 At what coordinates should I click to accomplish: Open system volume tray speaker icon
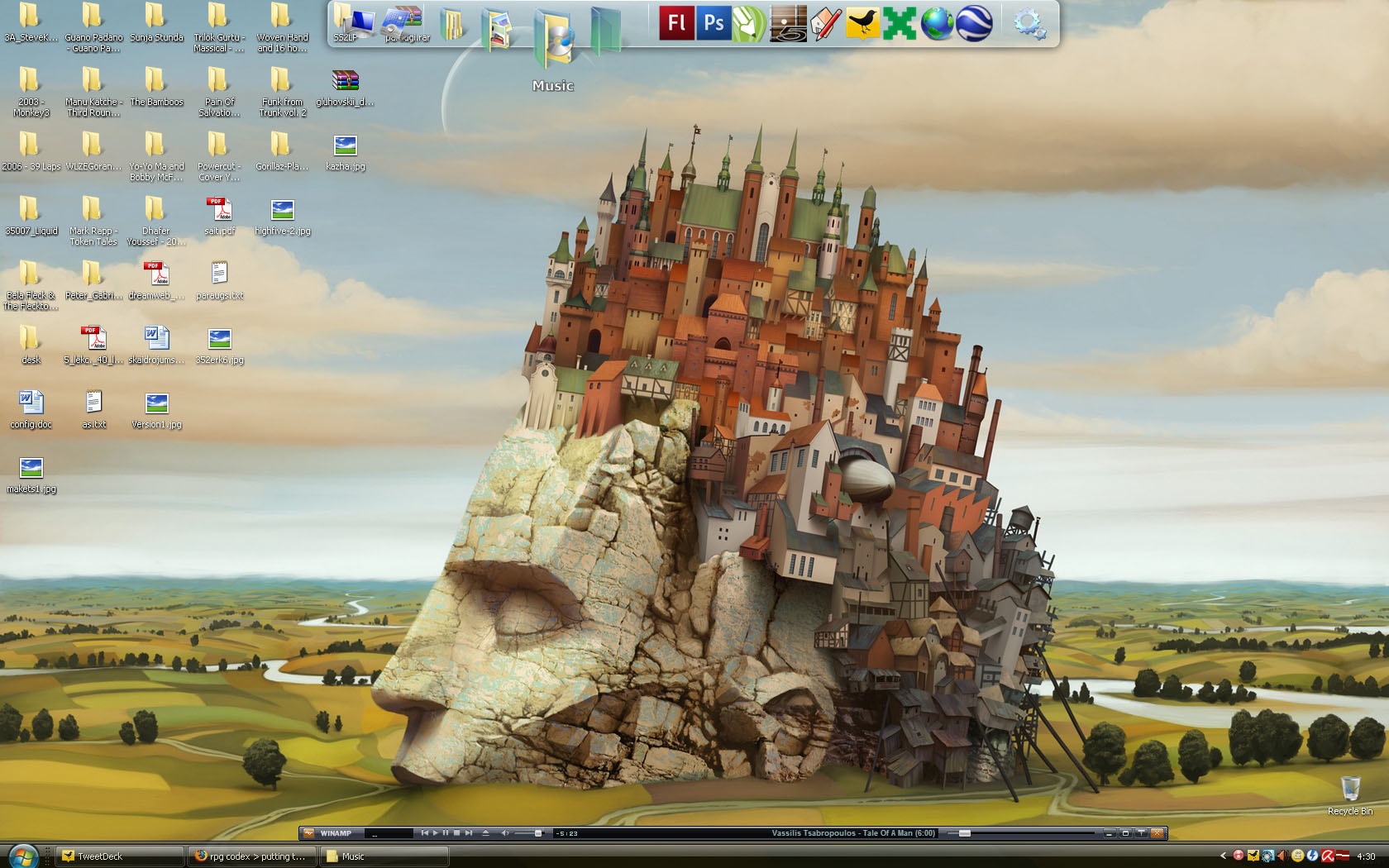[1283, 856]
